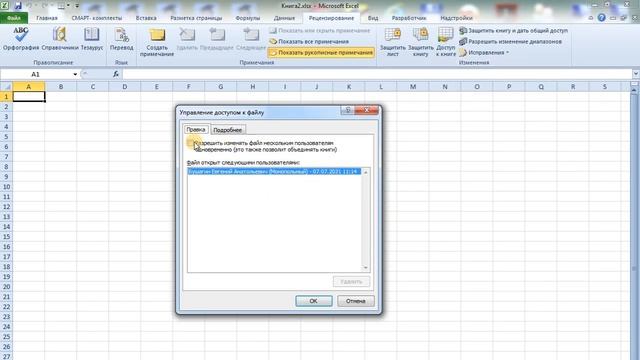
Task: Click Отмена in the access dialog
Action: [x=356, y=301]
